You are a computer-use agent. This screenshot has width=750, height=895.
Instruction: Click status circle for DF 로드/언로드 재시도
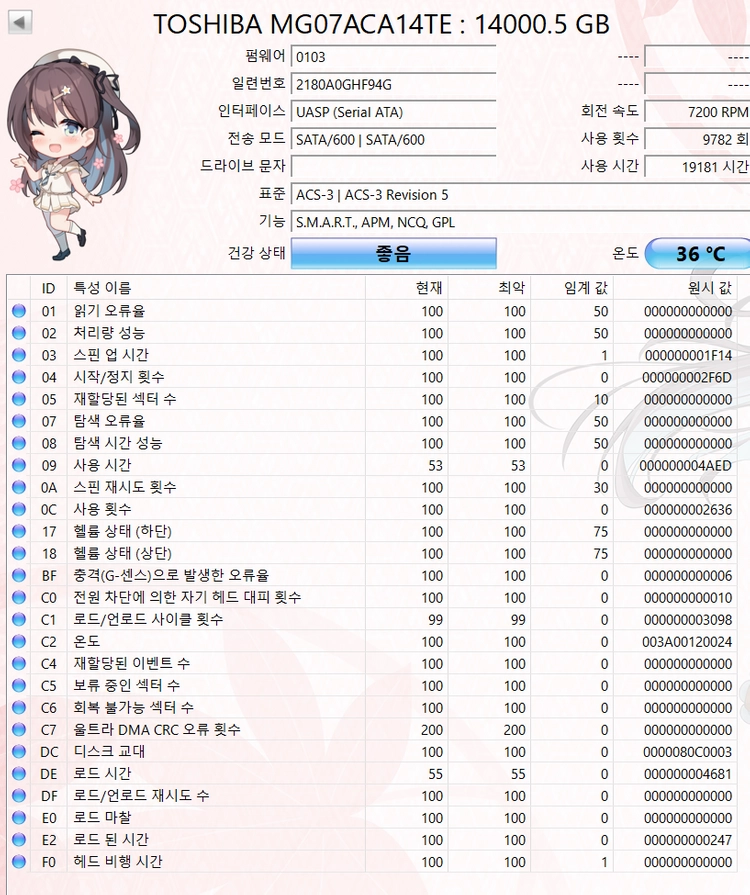[19, 796]
